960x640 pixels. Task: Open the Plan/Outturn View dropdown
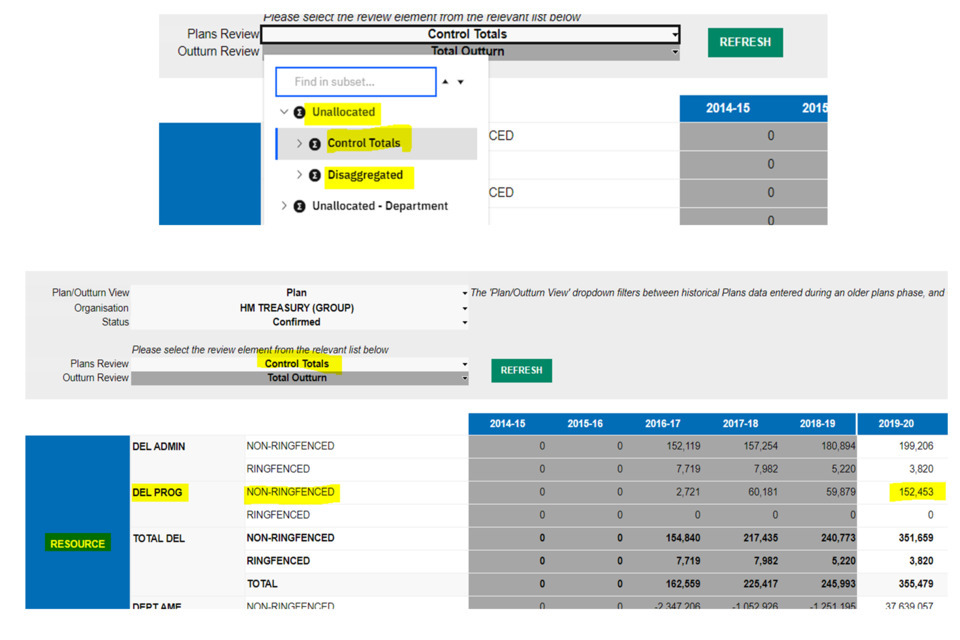tap(464, 293)
